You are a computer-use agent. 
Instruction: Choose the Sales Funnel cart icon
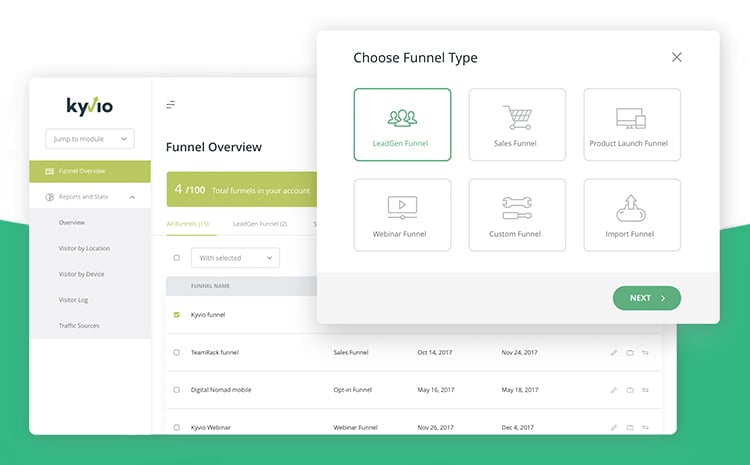[516, 118]
